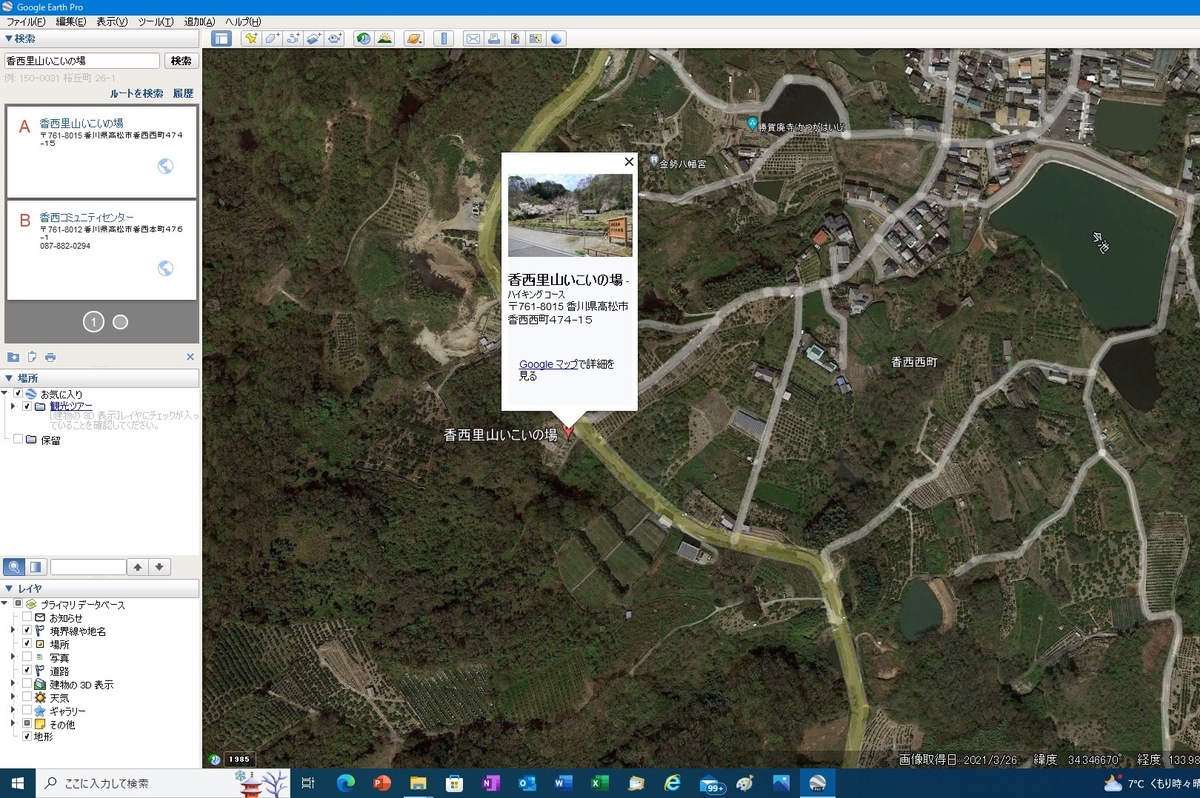The image size is (1200, 798).
Task: Open the ヘルプ menu
Action: [x=243, y=21]
